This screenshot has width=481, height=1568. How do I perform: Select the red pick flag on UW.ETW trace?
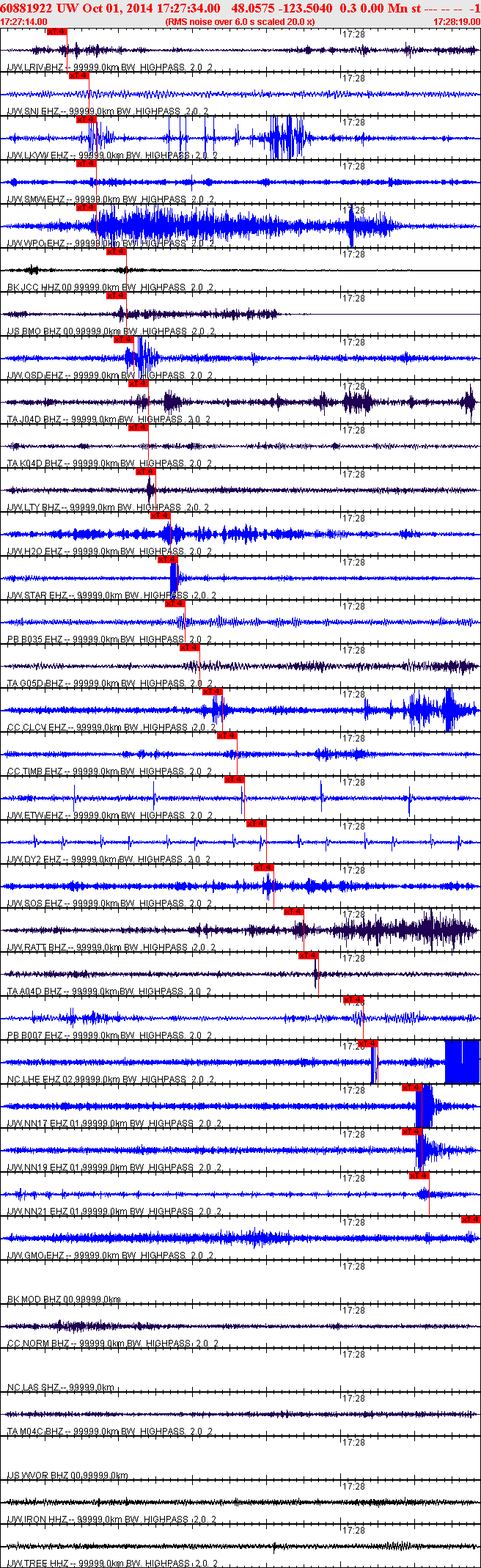pyautogui.click(x=234, y=780)
